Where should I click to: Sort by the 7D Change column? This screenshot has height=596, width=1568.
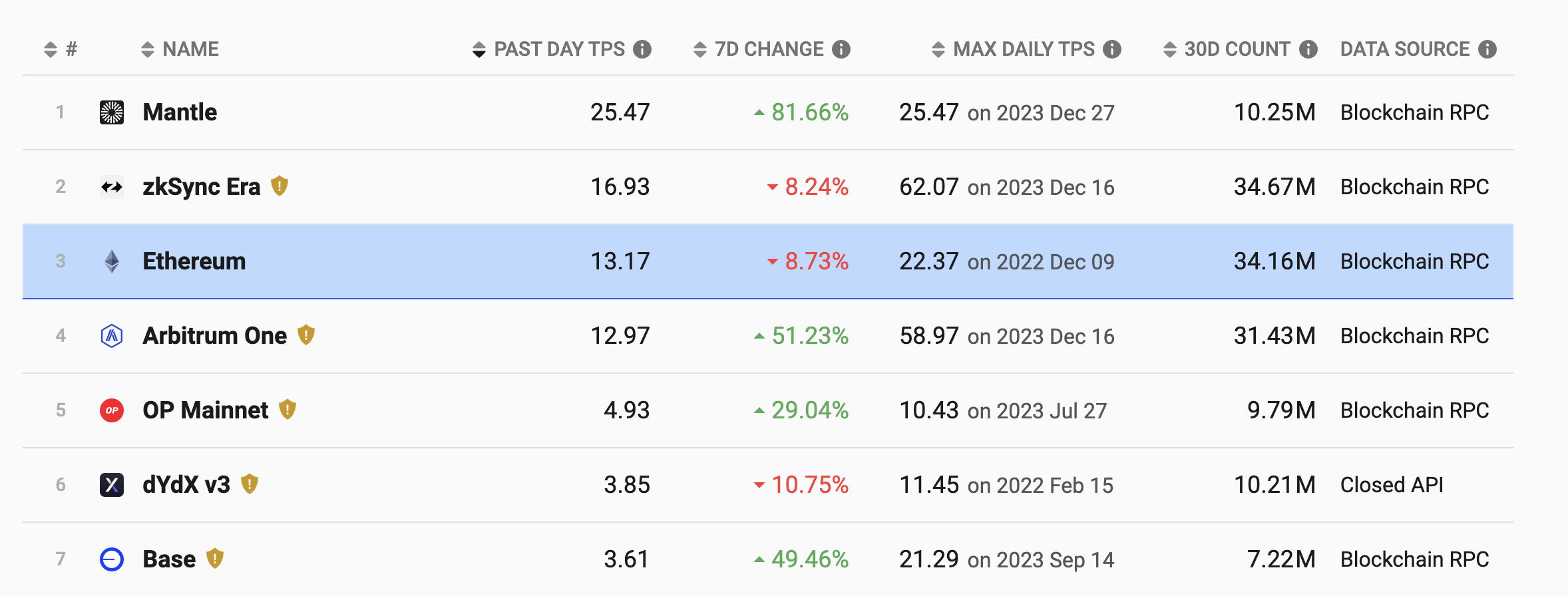pos(769,49)
